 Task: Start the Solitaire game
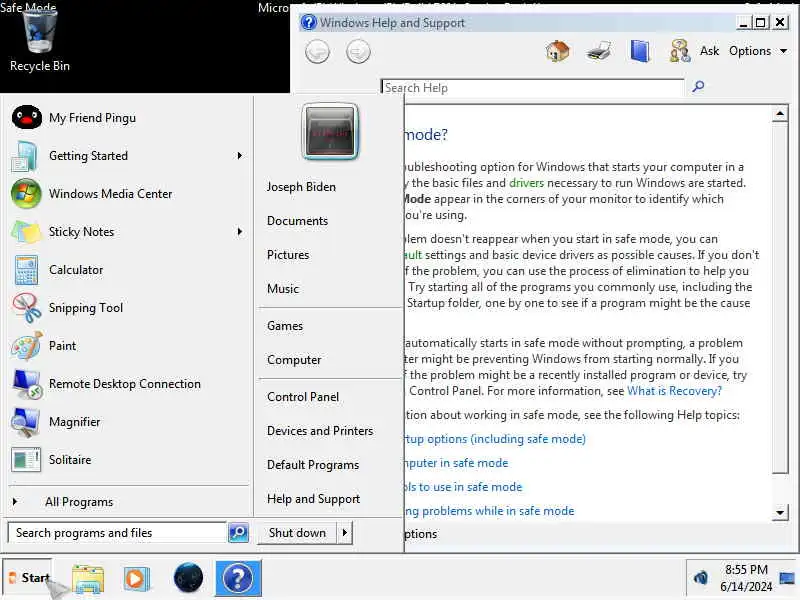coord(128,460)
